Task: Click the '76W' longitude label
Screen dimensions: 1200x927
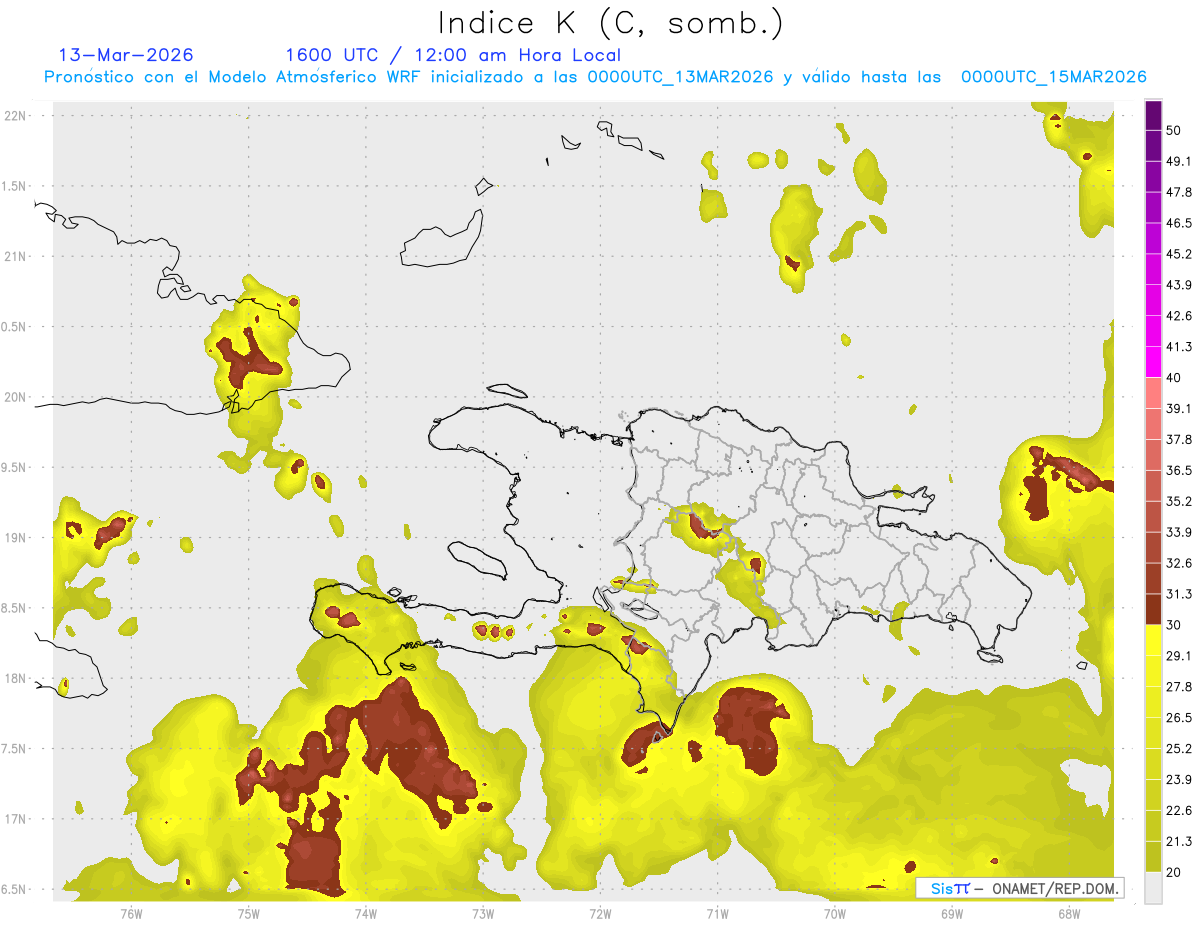Action: pyautogui.click(x=131, y=914)
